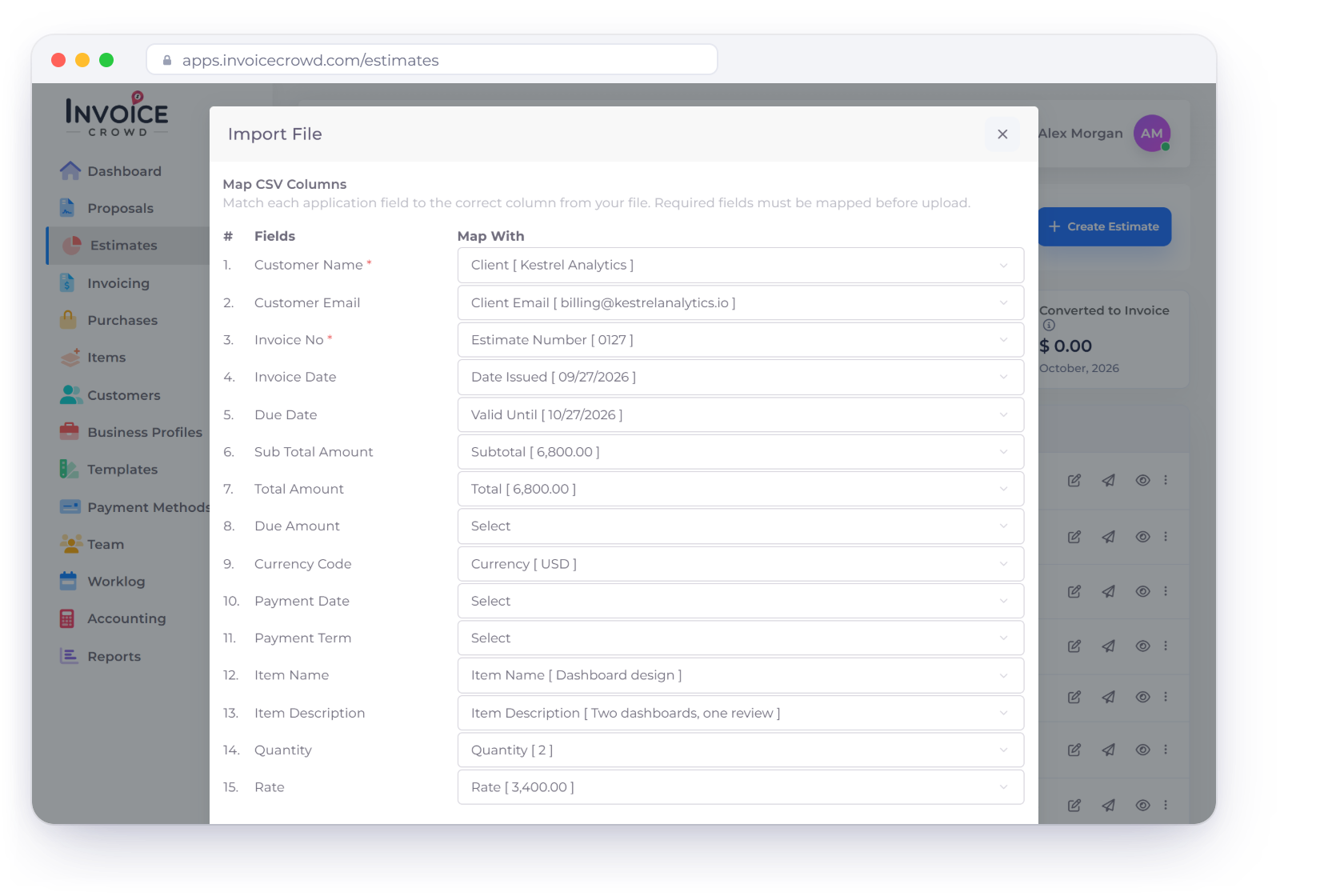The height and width of the screenshot is (896, 1344).
Task: Click the Templates icon in sidebar
Action: pyautogui.click(x=69, y=469)
